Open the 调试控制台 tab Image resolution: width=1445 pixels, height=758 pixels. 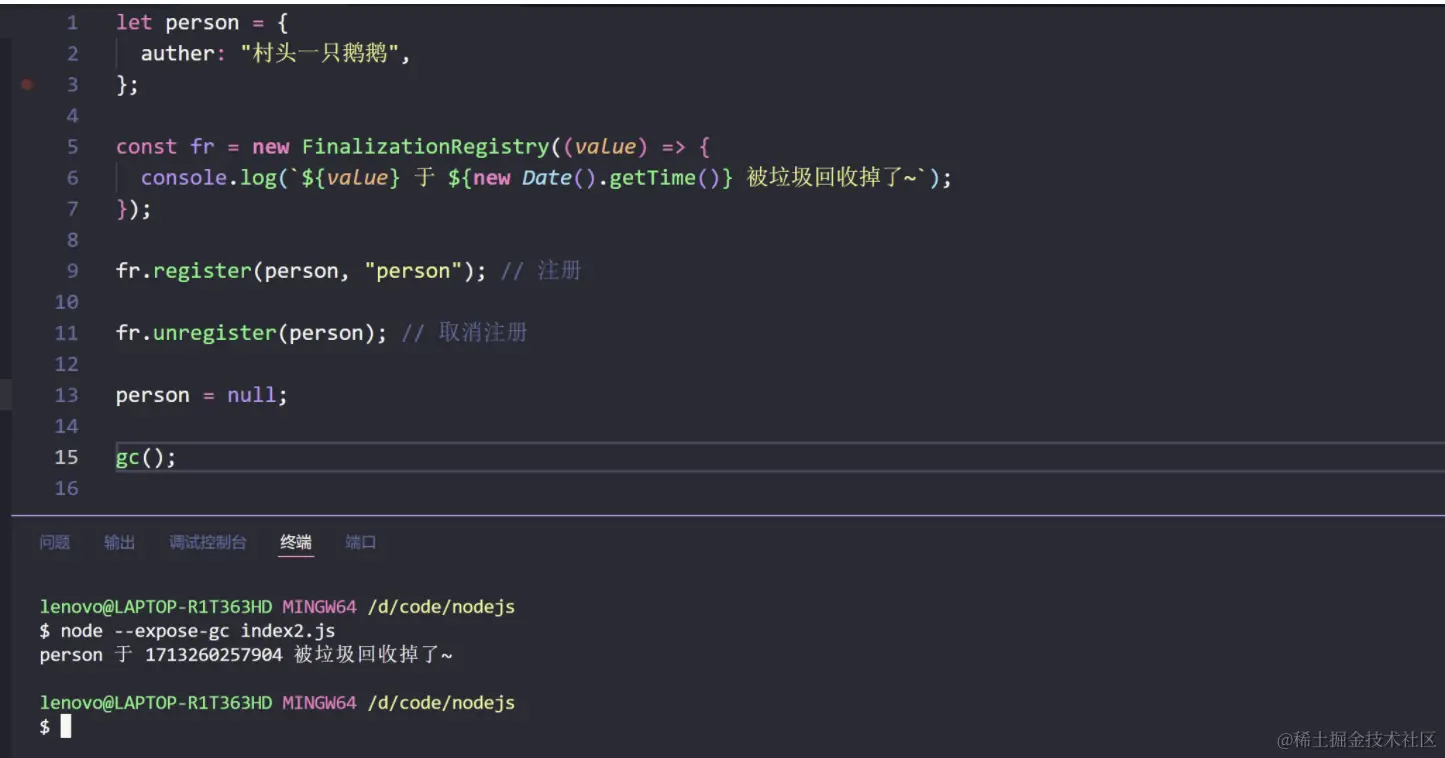[x=207, y=542]
